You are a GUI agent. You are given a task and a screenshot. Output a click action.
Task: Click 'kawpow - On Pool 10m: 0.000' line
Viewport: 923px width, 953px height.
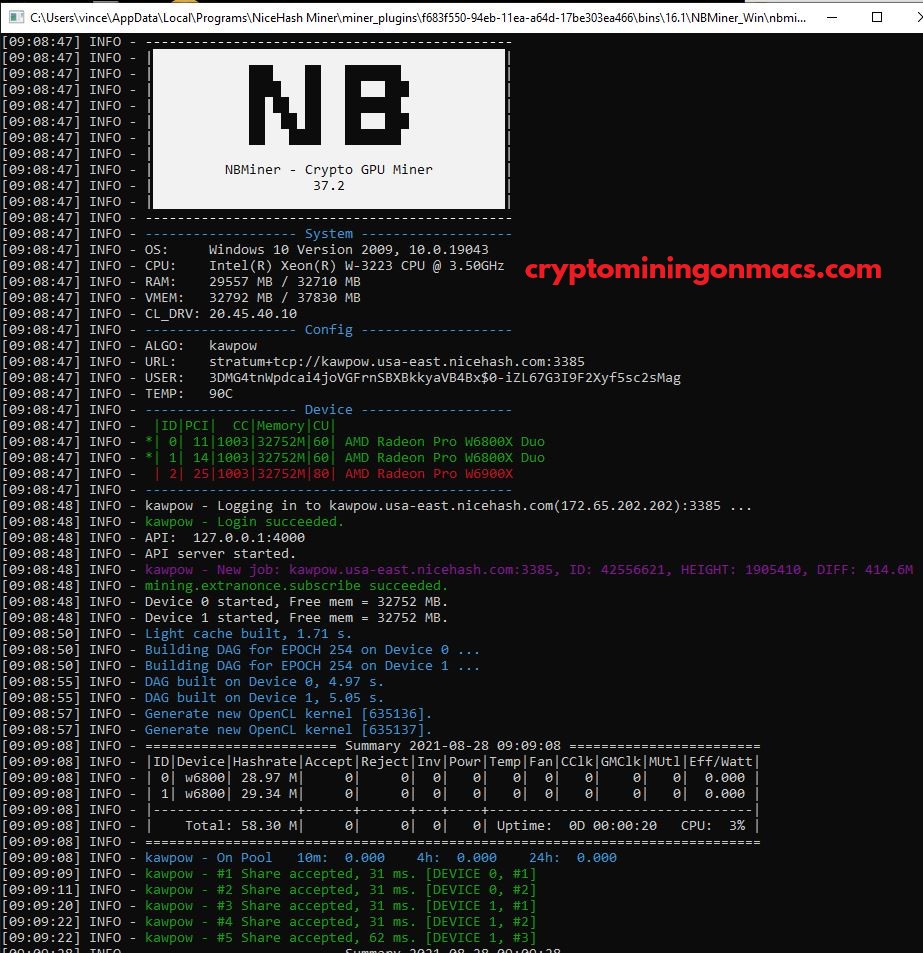tap(381, 858)
